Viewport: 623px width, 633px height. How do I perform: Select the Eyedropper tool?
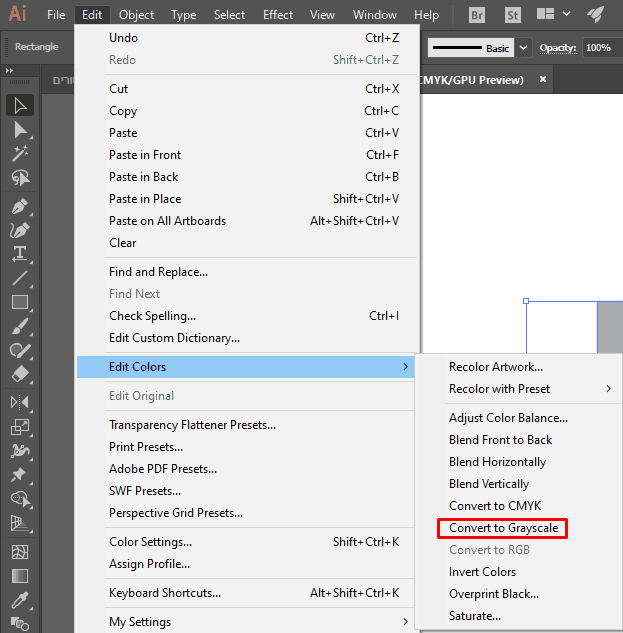[20, 600]
